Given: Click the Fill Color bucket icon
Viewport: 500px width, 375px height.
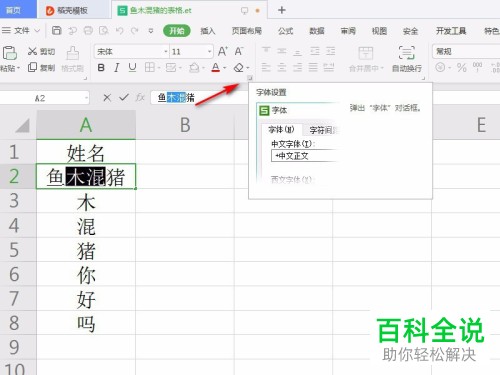Looking at the screenshot, I should [194, 68].
